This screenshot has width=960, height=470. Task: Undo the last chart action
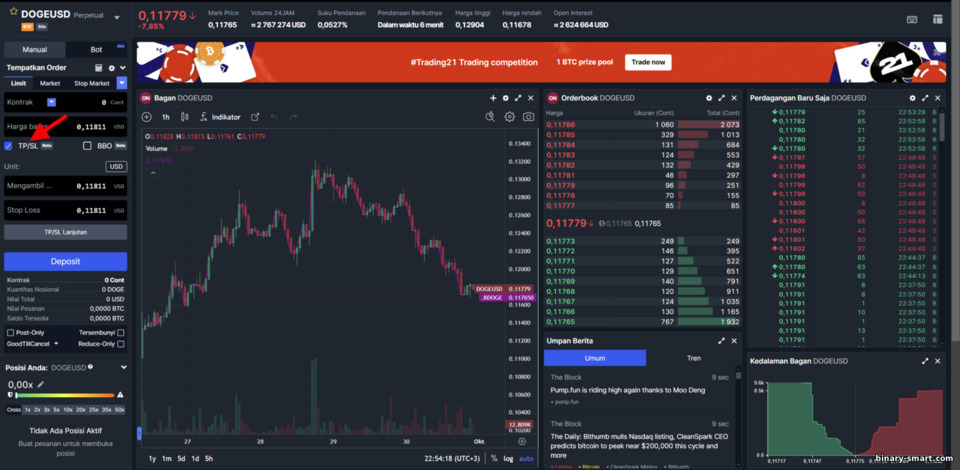(274, 117)
